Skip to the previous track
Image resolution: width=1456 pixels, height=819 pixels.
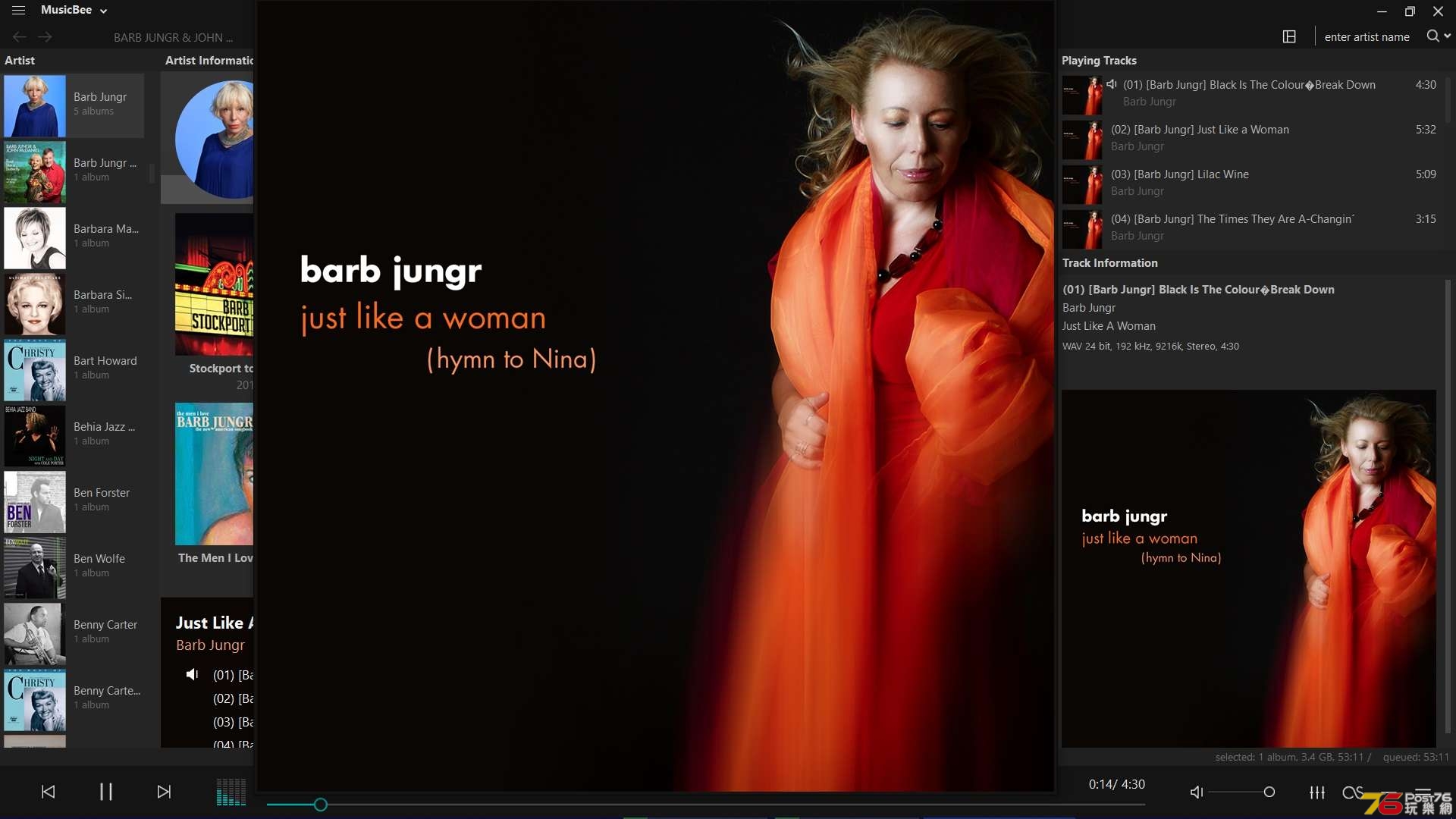coord(48,792)
